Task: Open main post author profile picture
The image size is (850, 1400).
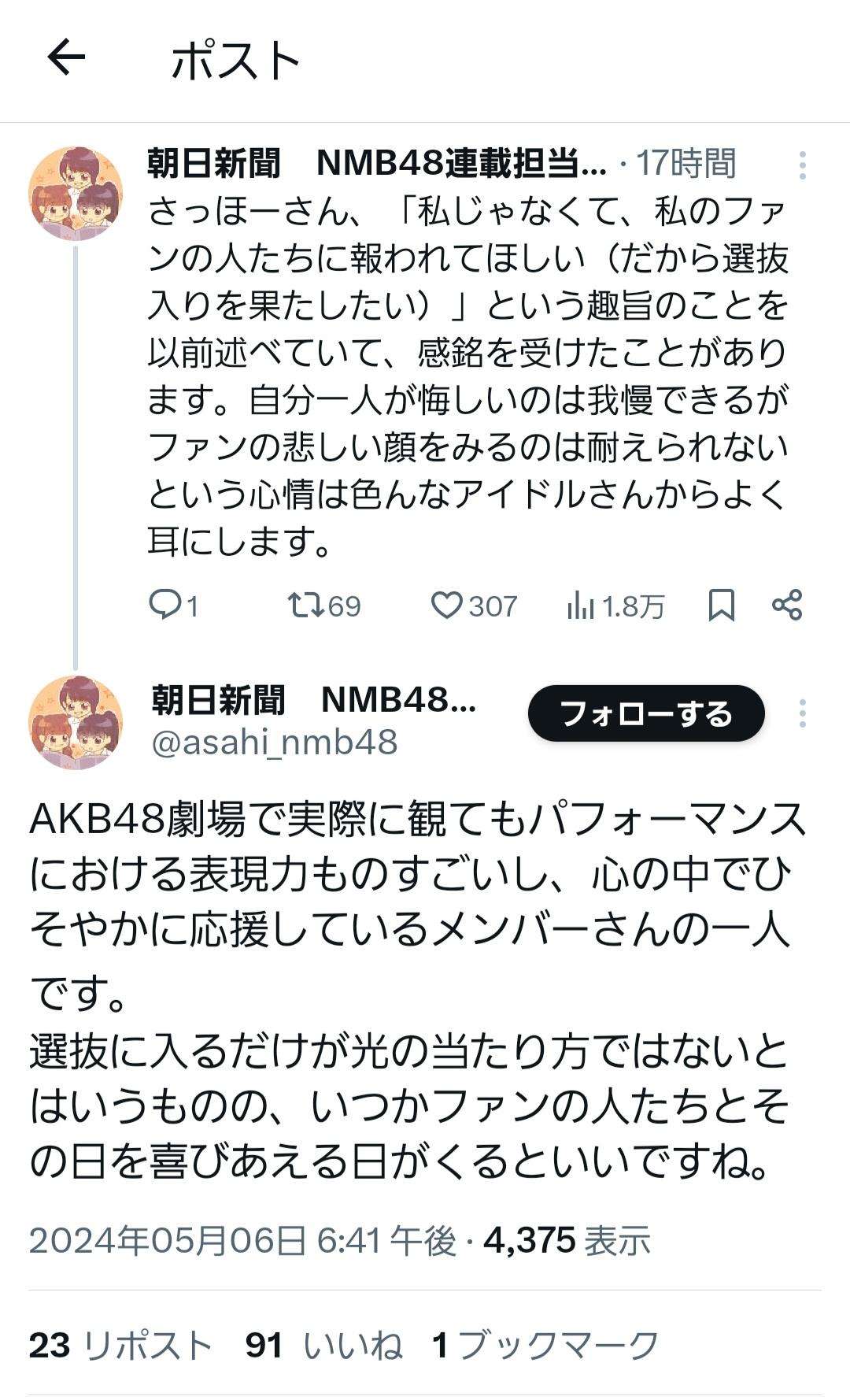Action: pyautogui.click(x=76, y=721)
